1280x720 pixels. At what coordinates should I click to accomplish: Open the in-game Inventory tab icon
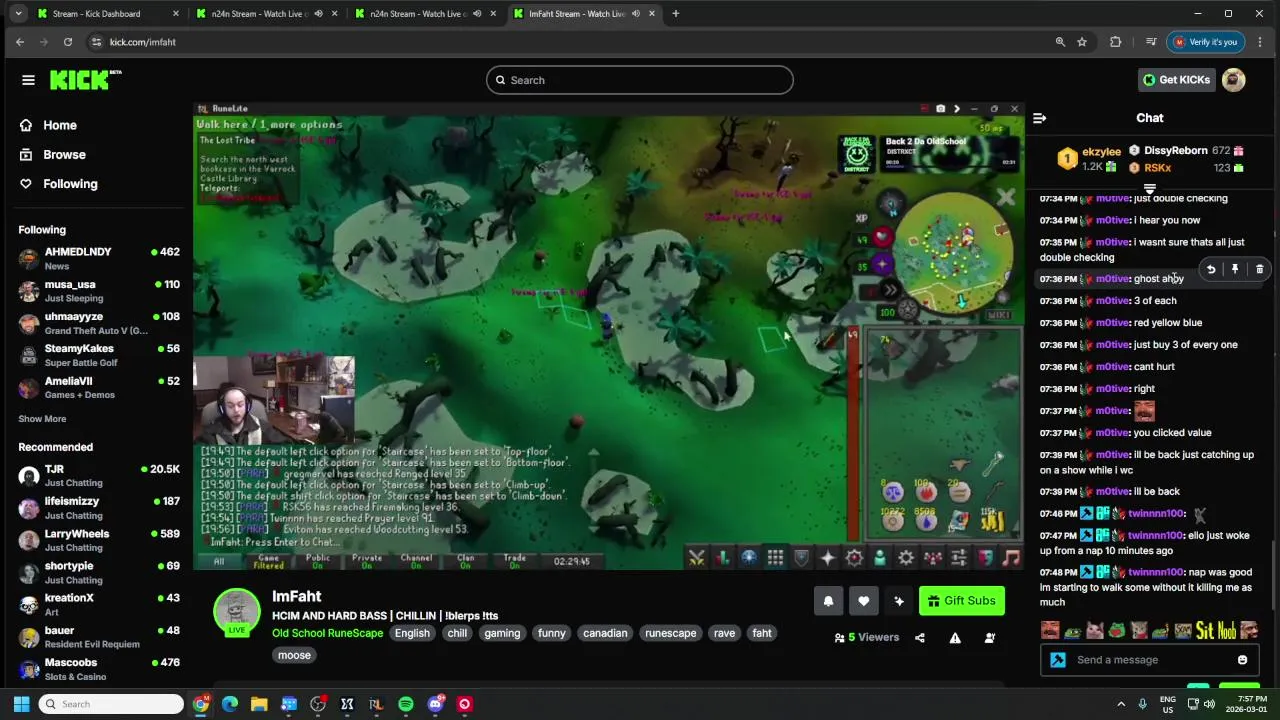pos(775,558)
